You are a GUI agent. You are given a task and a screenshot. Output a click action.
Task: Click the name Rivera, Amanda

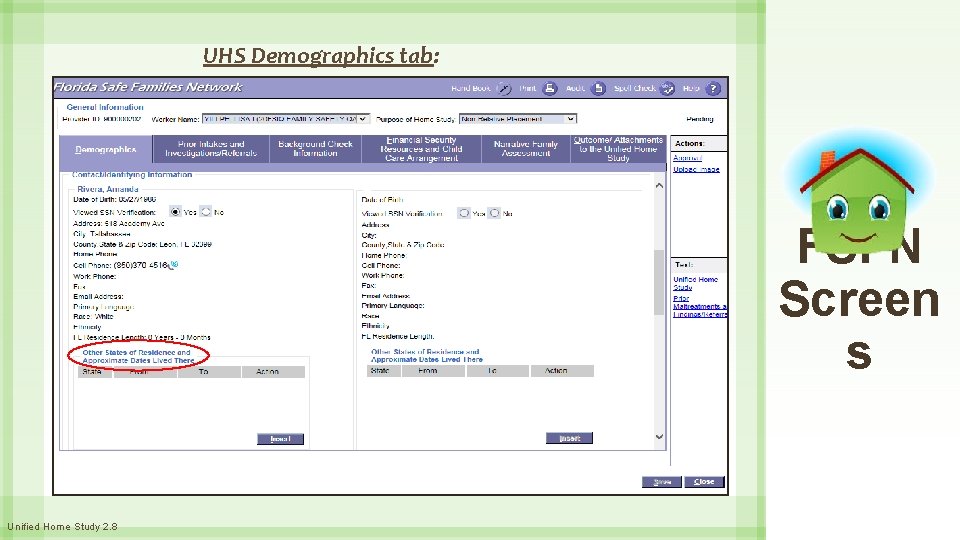point(108,189)
